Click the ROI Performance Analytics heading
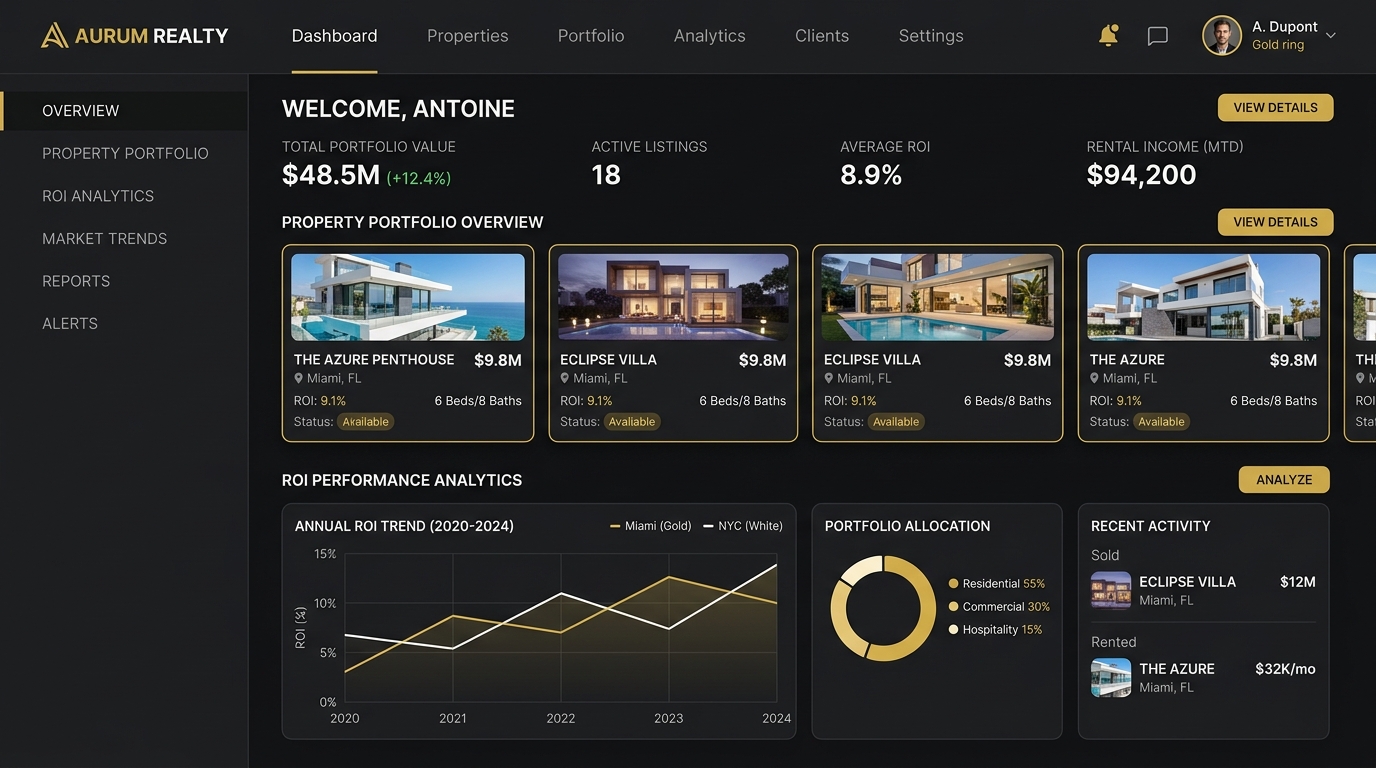Viewport: 1376px width, 768px height. pos(402,480)
